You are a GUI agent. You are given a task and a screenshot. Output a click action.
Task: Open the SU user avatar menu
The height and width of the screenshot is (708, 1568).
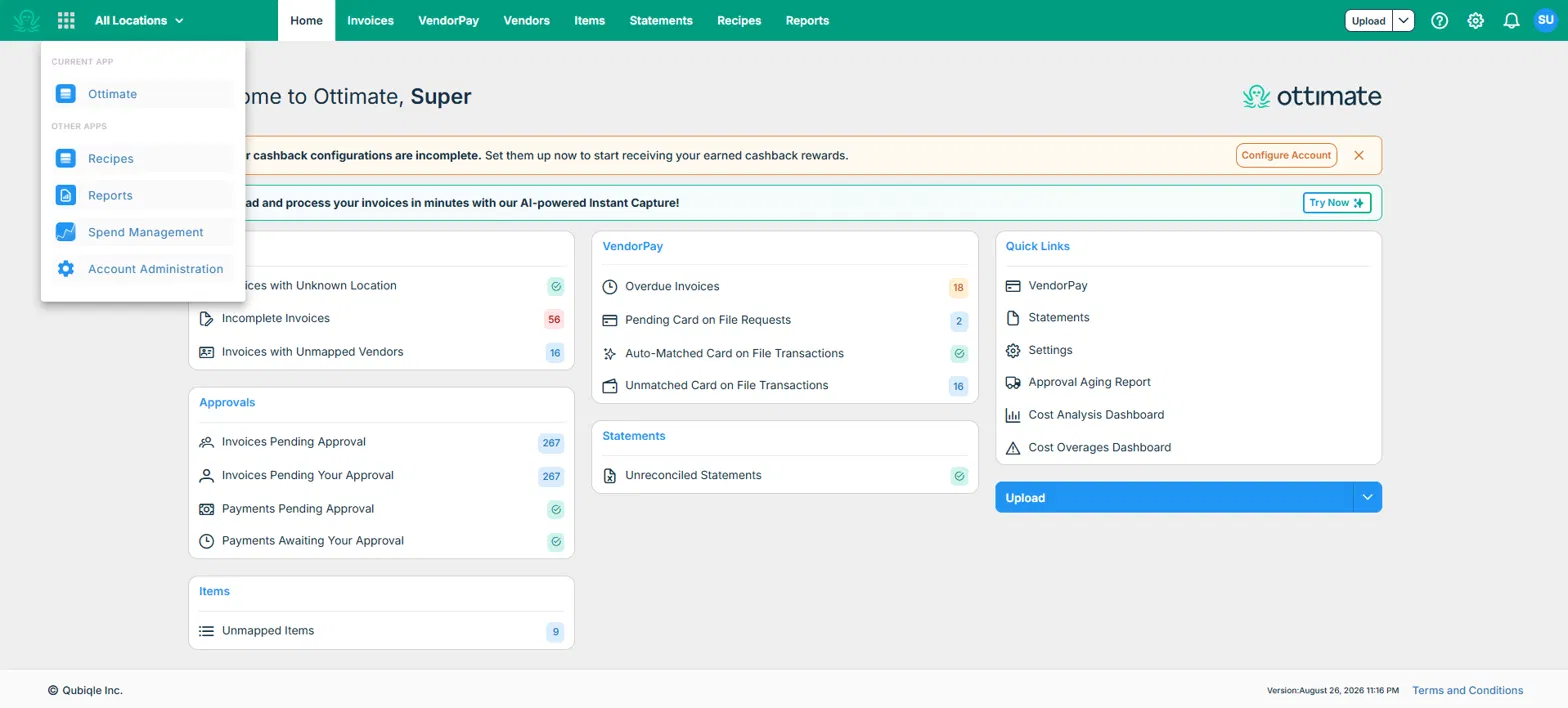pyautogui.click(x=1546, y=20)
